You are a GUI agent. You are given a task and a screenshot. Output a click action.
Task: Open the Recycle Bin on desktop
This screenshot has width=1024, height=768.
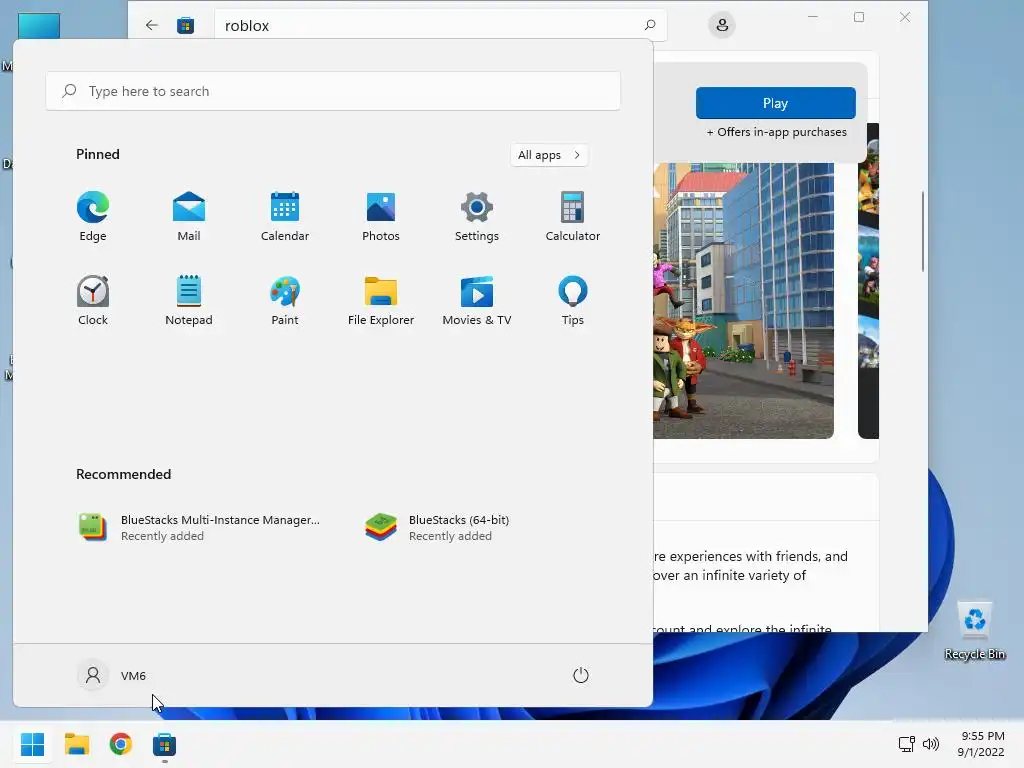(974, 631)
